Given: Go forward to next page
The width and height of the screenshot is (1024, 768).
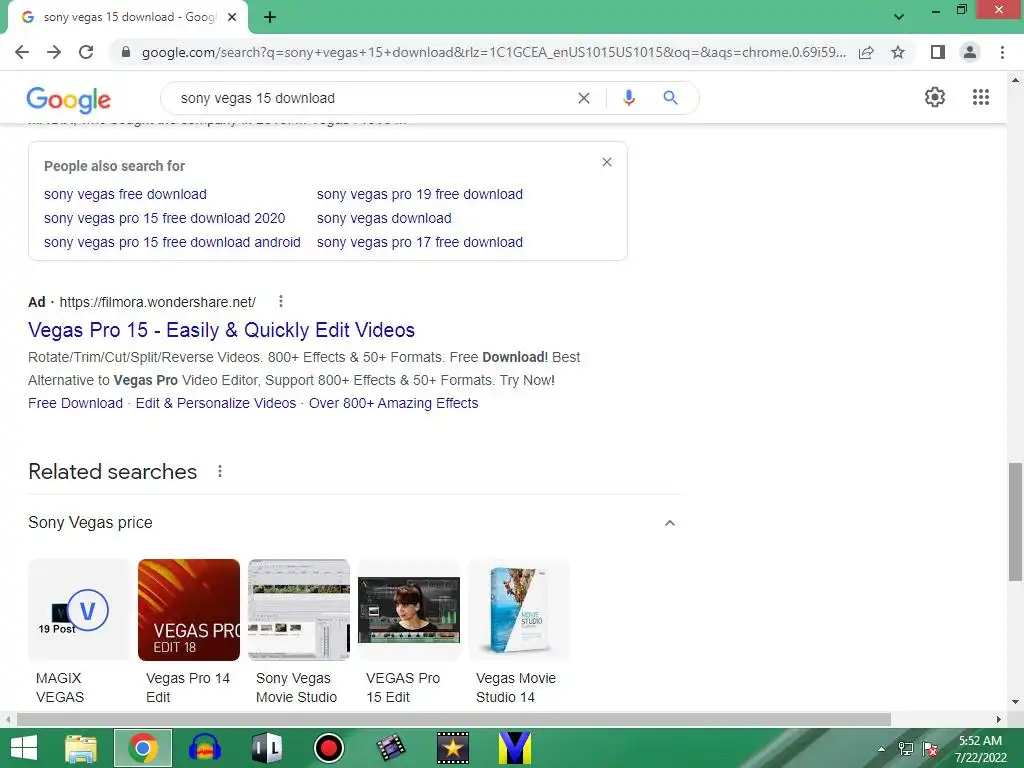Looking at the screenshot, I should pos(54,52).
